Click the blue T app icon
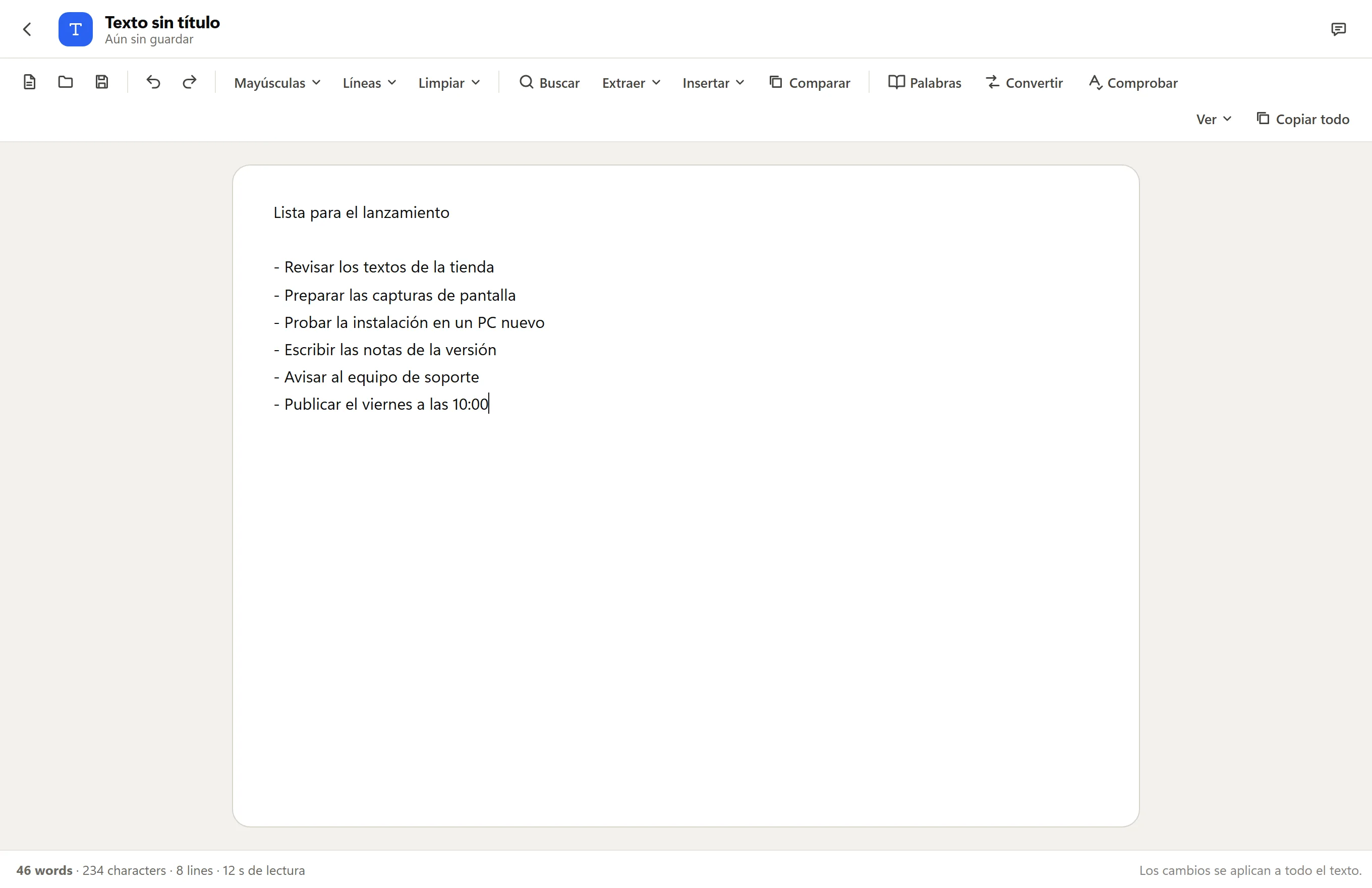Viewport: 1372px width, 888px height. tap(76, 29)
